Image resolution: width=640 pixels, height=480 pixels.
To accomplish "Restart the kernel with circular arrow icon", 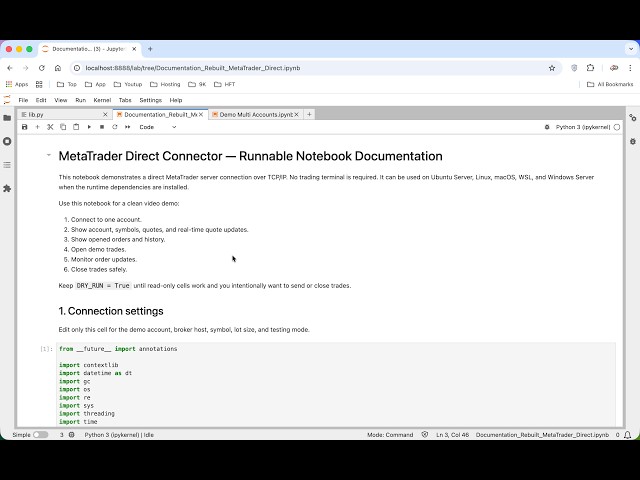I will [x=115, y=127].
